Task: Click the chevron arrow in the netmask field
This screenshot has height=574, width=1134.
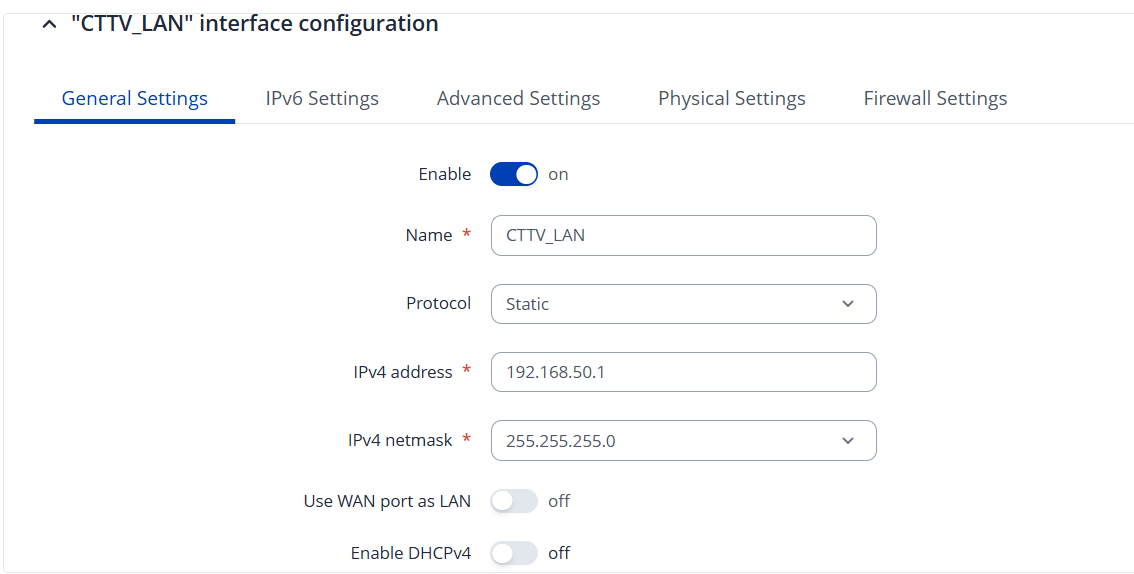Action: pos(848,440)
